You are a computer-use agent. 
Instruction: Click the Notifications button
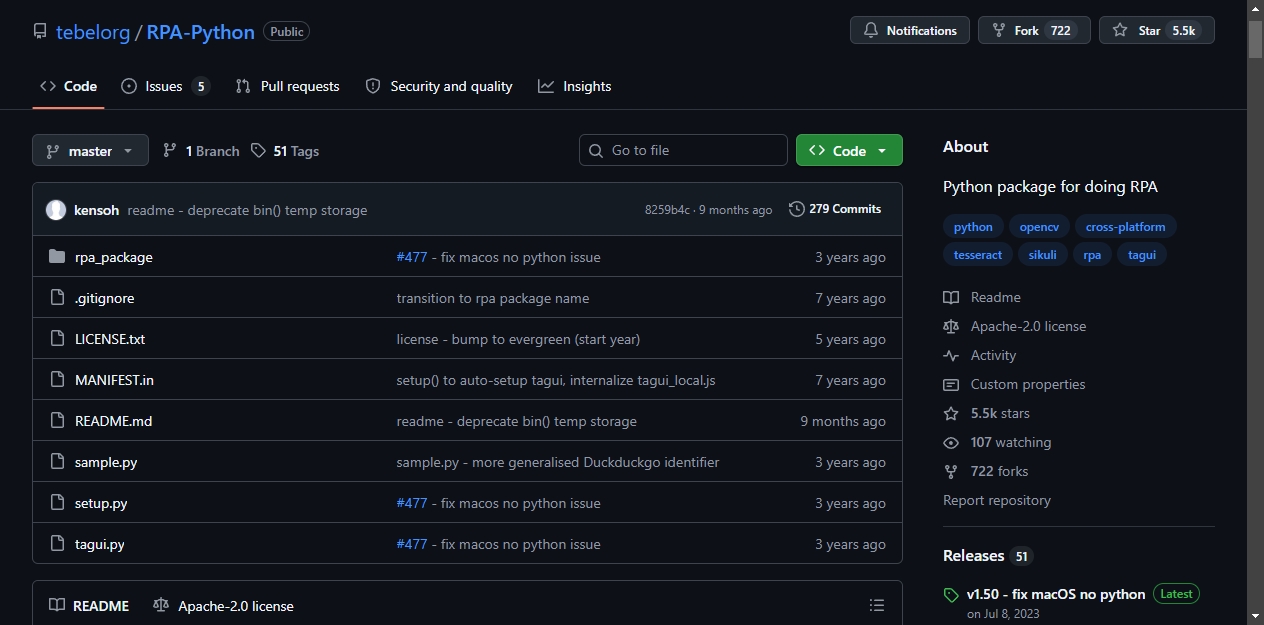(910, 31)
